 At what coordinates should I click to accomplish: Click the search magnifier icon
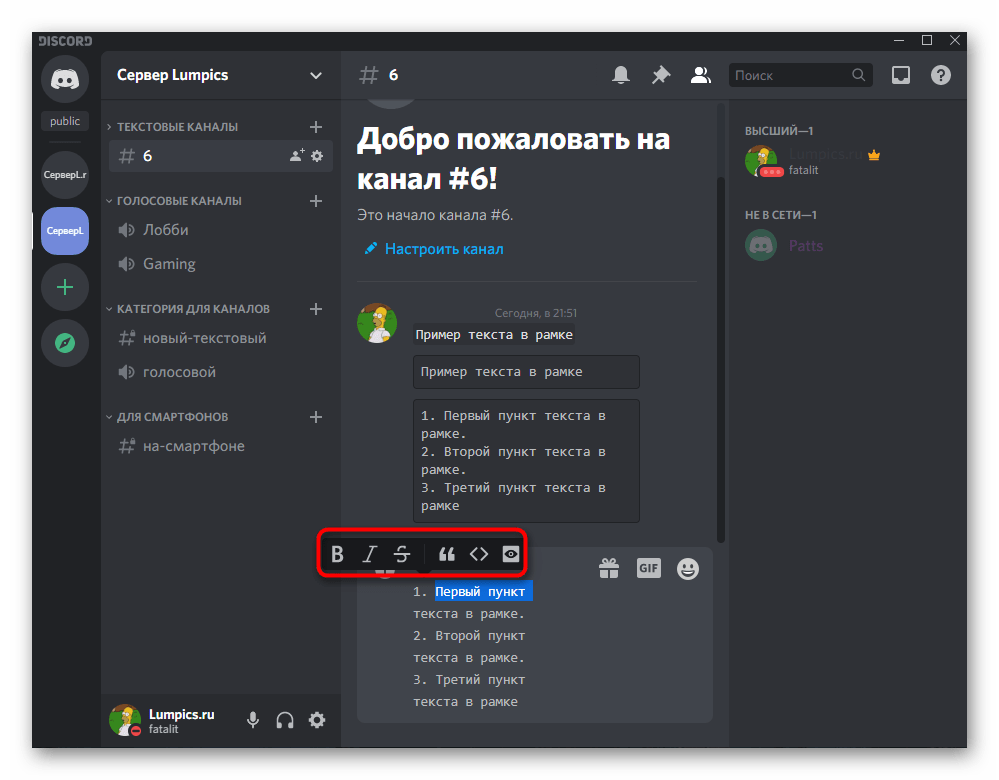pyautogui.click(x=858, y=75)
